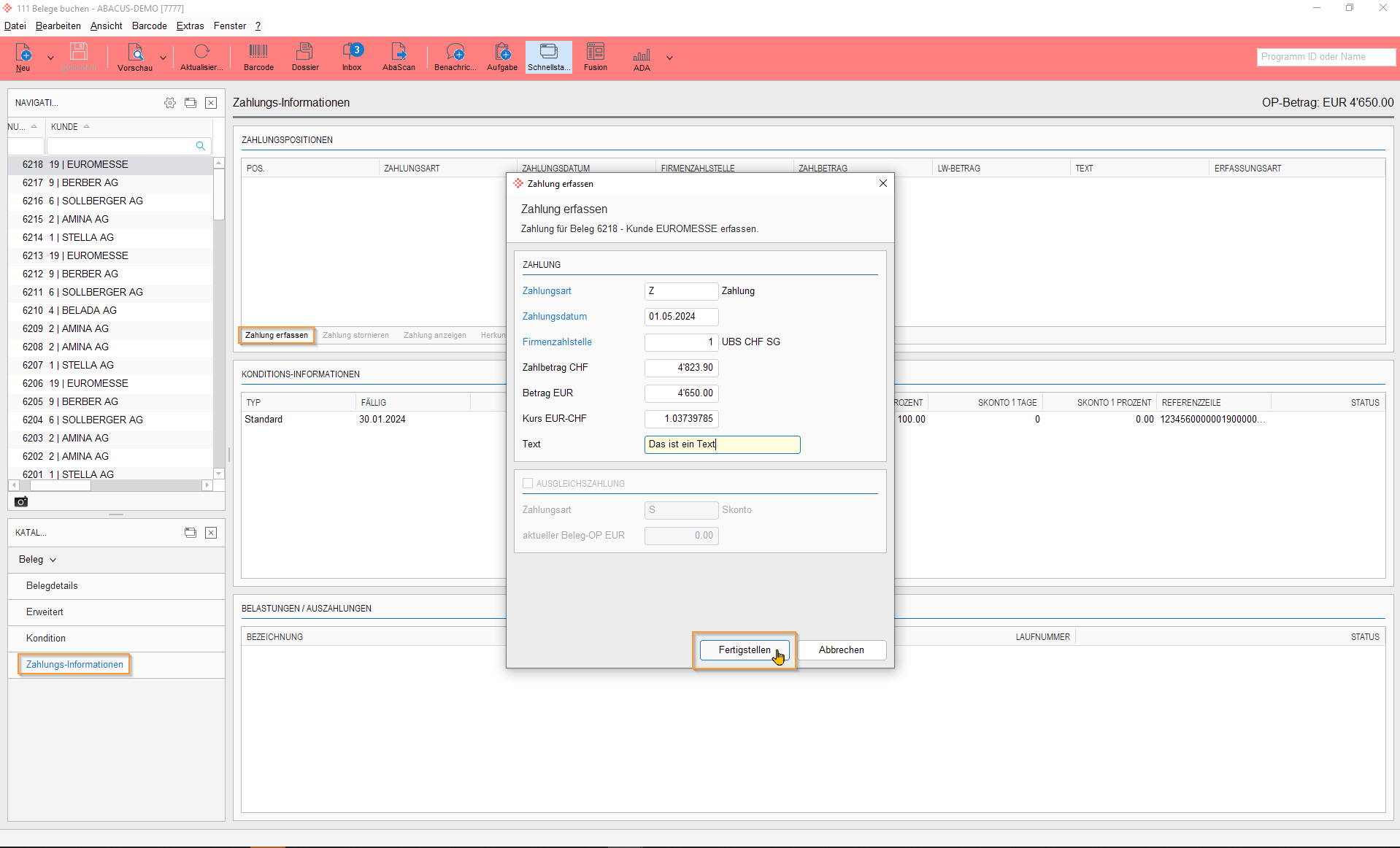Launch AbaScan from the toolbar
1400x848 pixels.
(x=399, y=57)
